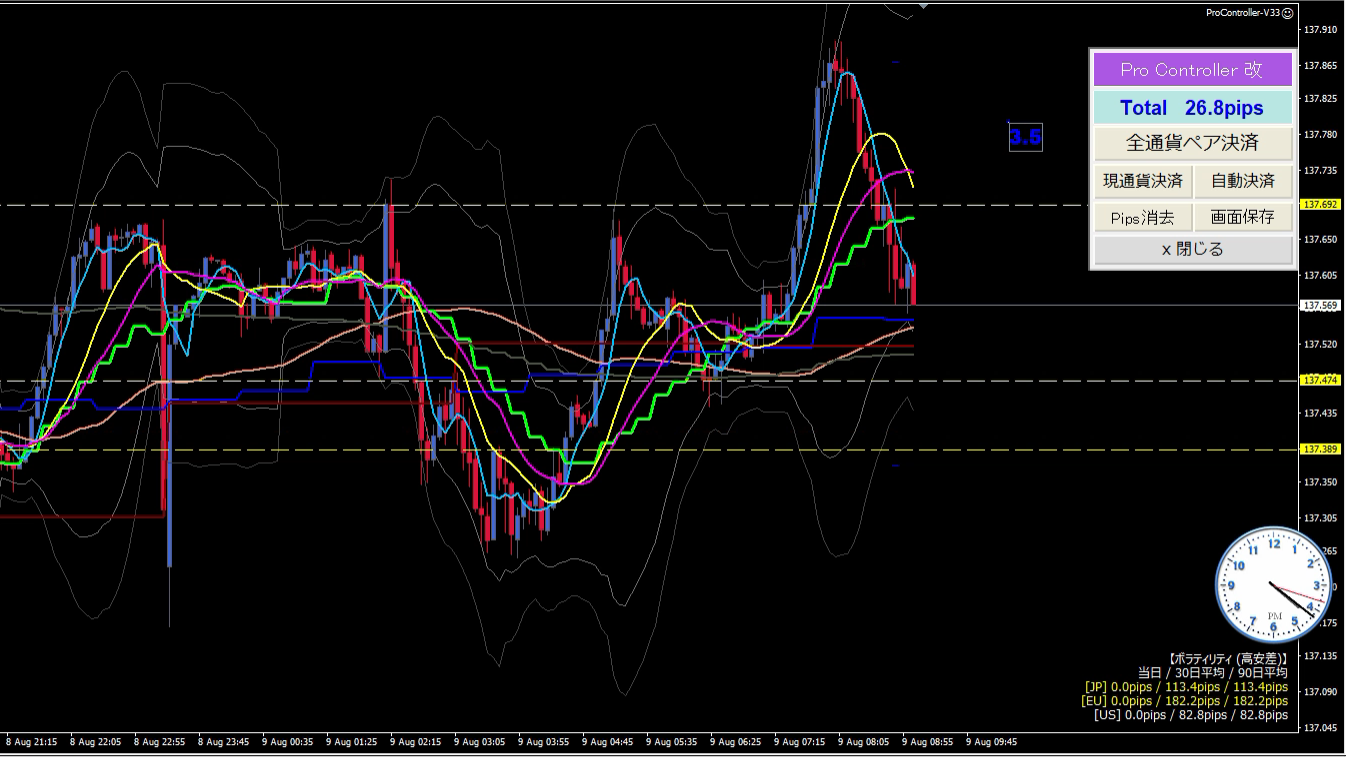Select the blue 3.5 label on chart
Image resolution: width=1346 pixels, height=757 pixels.
(1025, 137)
